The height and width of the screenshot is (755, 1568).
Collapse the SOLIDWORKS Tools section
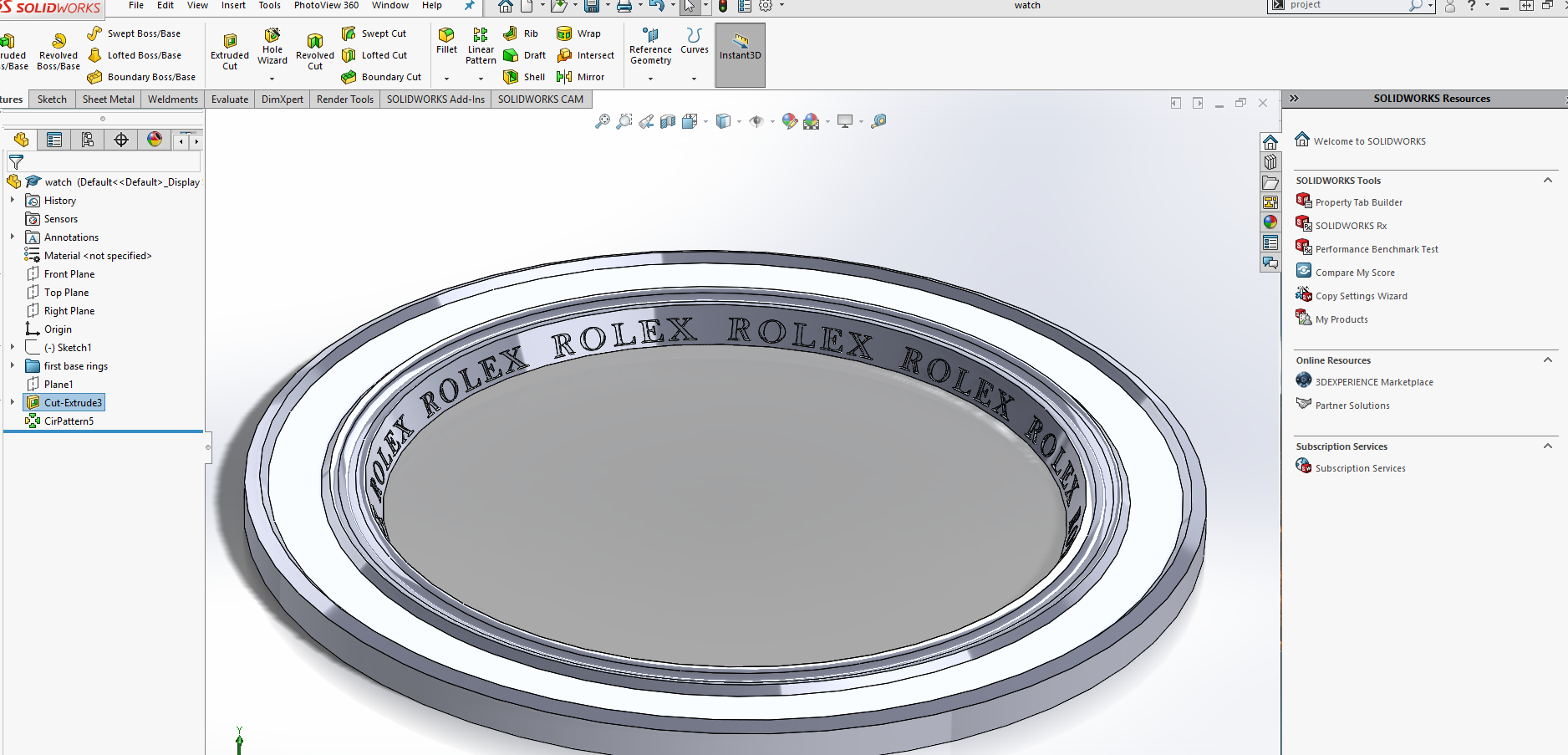pyautogui.click(x=1548, y=181)
